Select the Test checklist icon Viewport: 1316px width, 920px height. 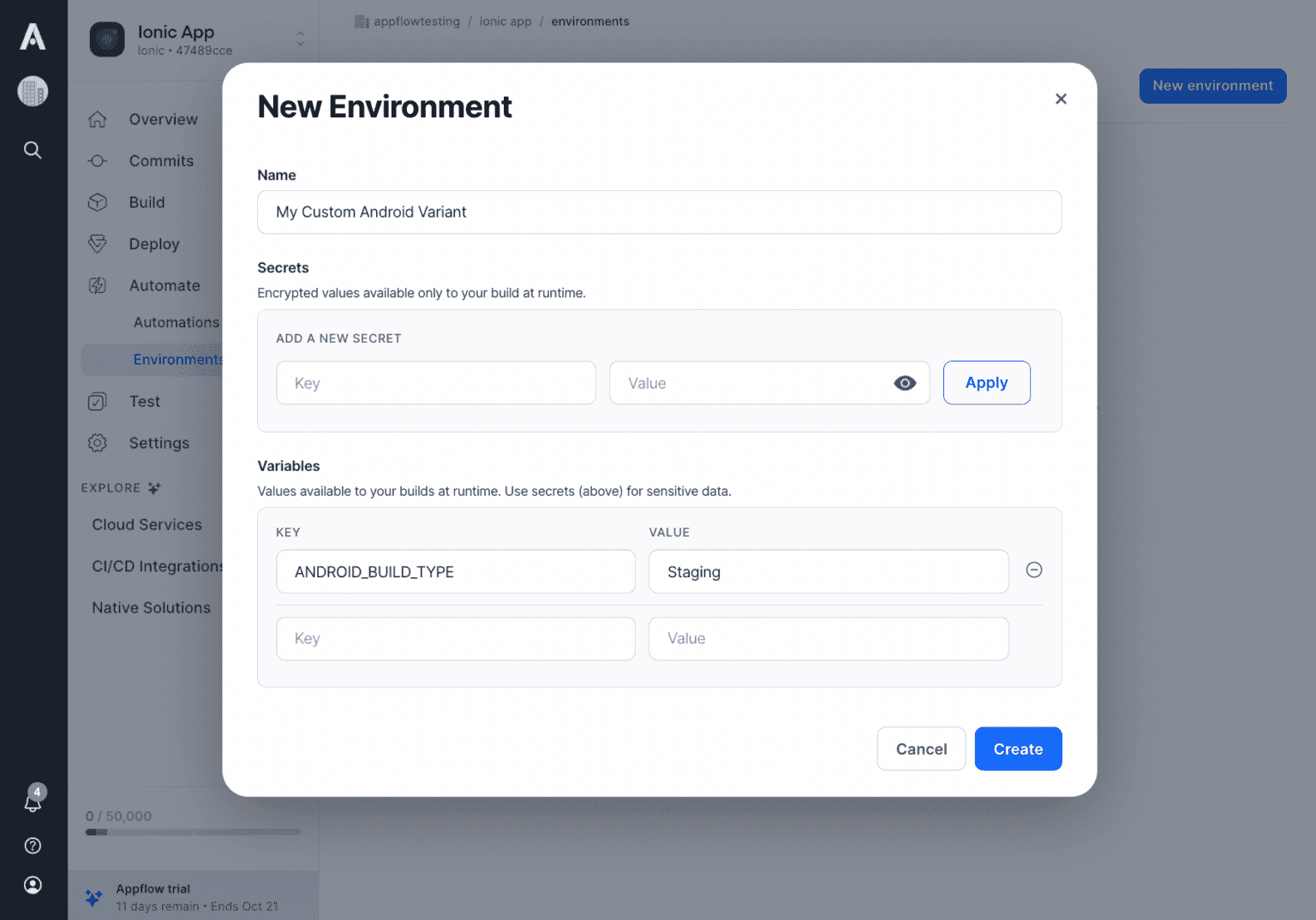point(97,401)
